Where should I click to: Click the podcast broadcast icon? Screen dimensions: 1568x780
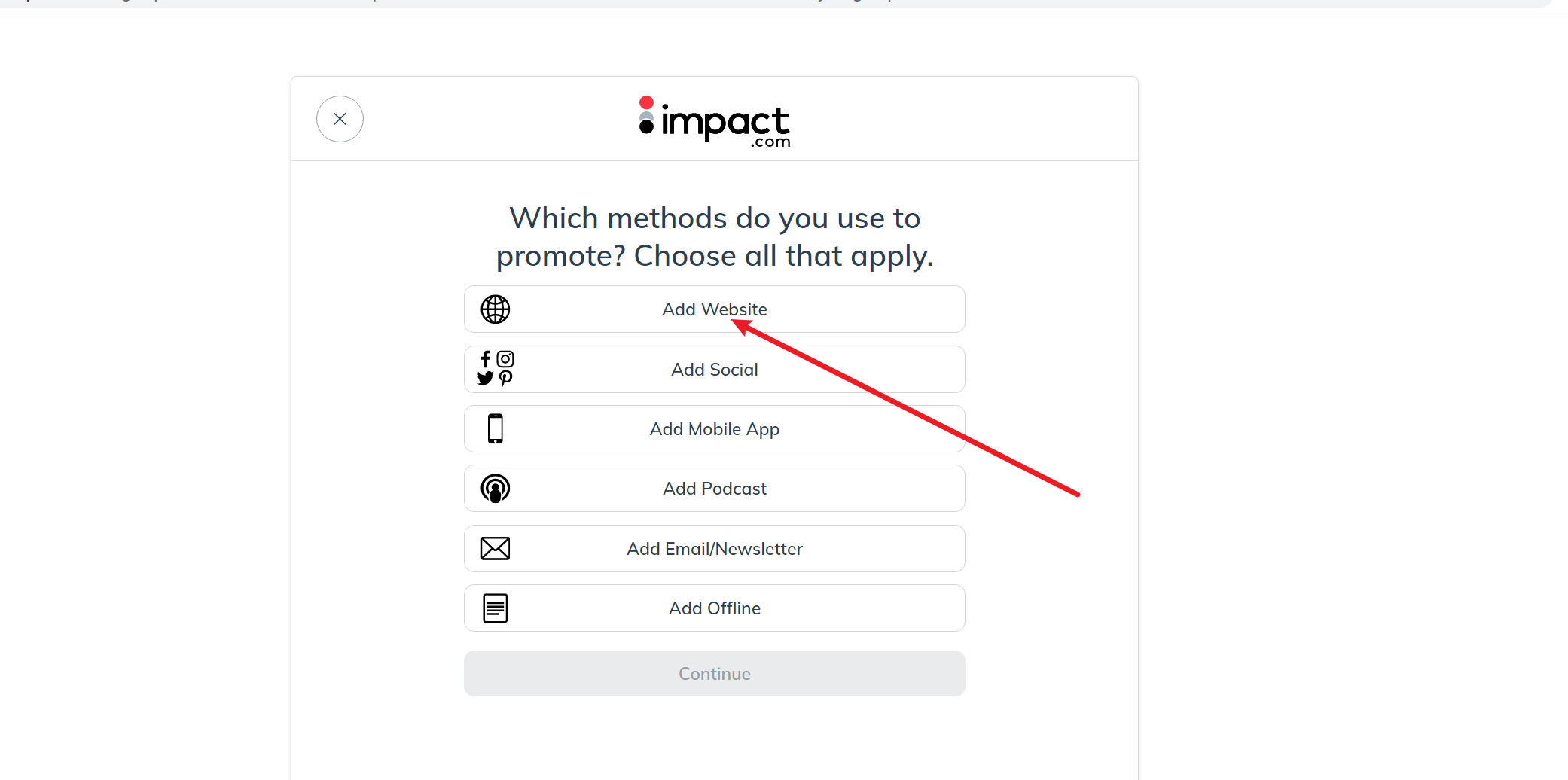pos(496,489)
